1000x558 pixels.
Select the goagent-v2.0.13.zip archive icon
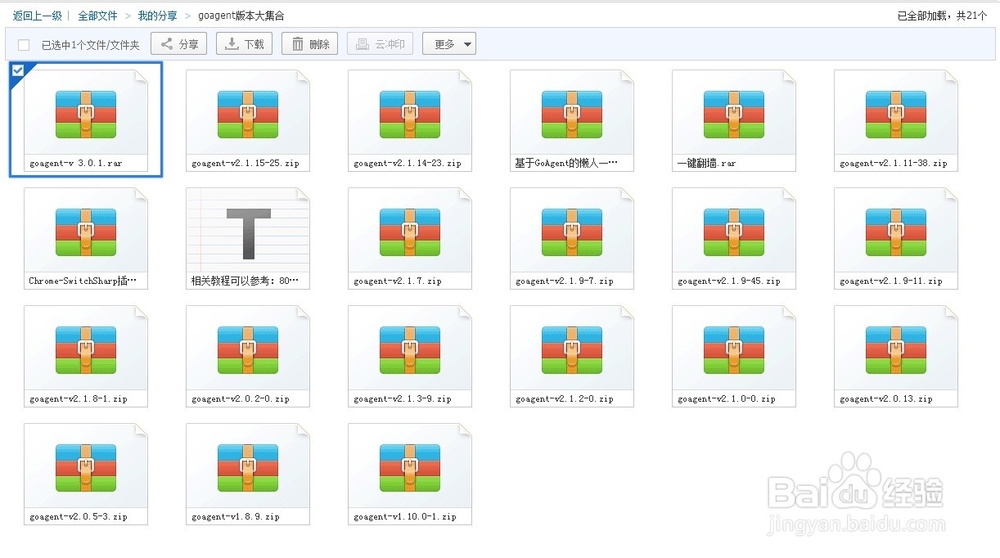[895, 350]
